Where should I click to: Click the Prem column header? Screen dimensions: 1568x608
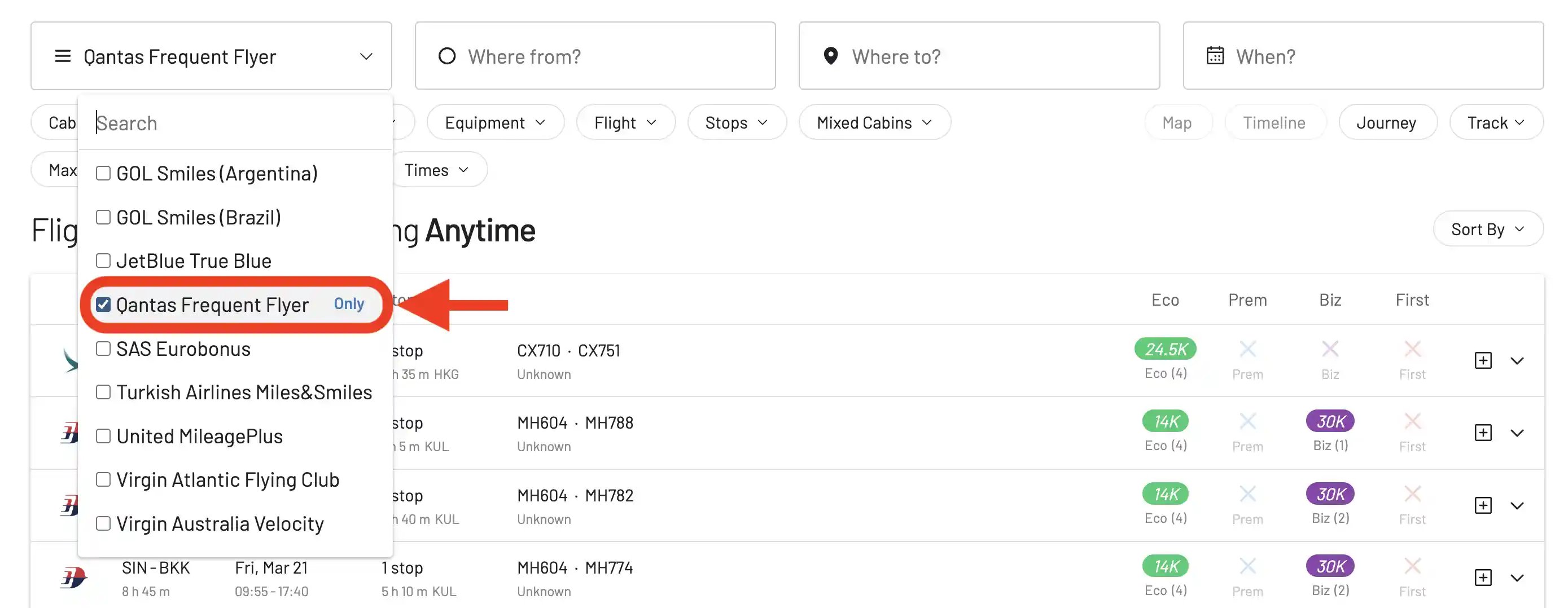click(1248, 299)
